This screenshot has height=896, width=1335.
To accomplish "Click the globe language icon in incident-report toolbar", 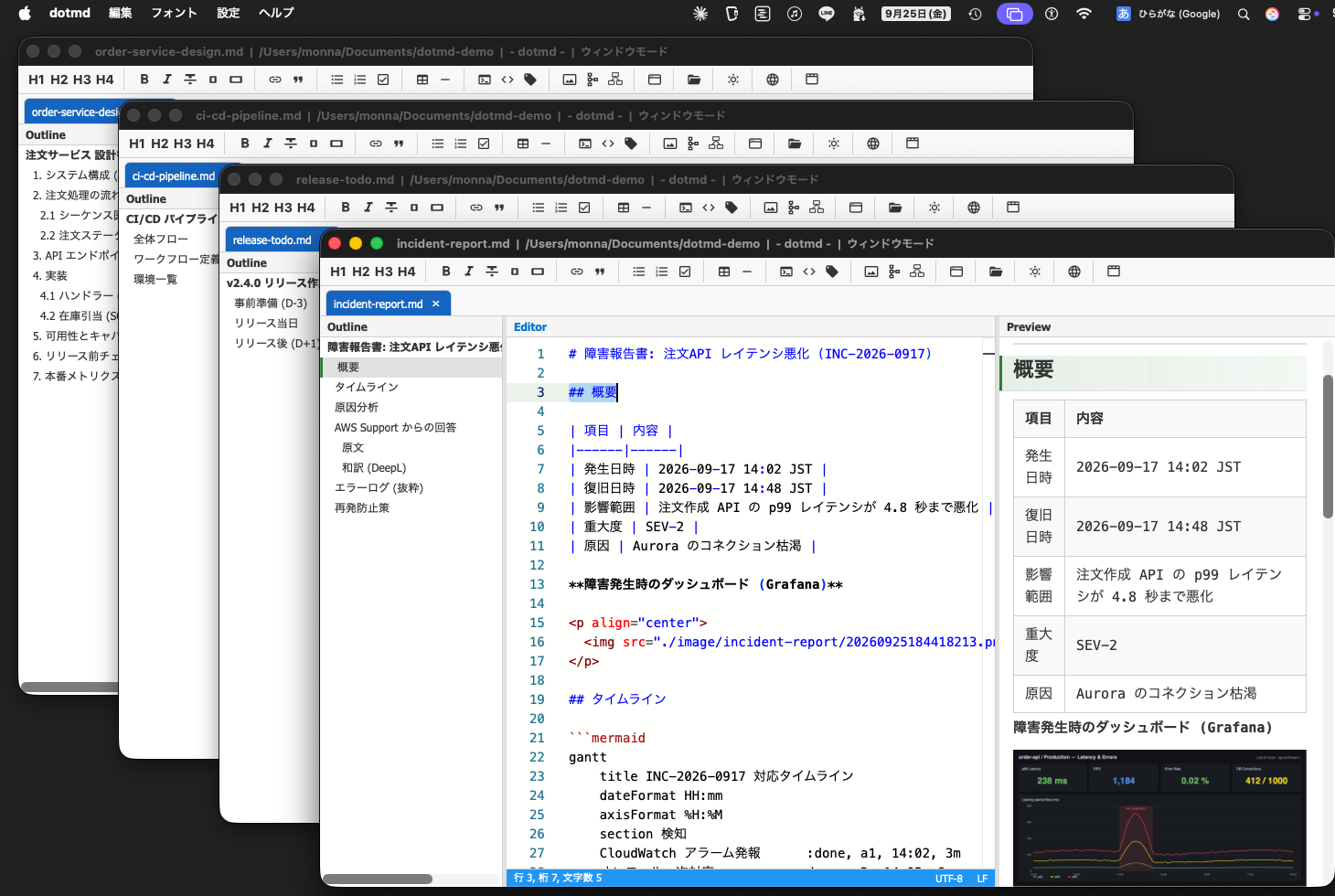I will pos(1074,272).
